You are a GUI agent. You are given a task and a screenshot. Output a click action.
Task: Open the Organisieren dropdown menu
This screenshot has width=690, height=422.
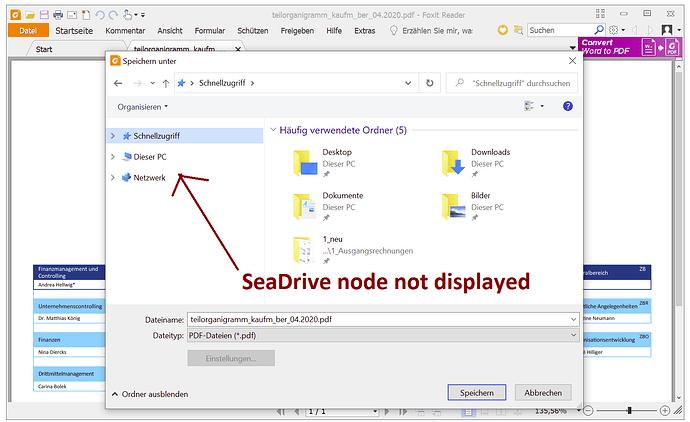click(x=142, y=106)
